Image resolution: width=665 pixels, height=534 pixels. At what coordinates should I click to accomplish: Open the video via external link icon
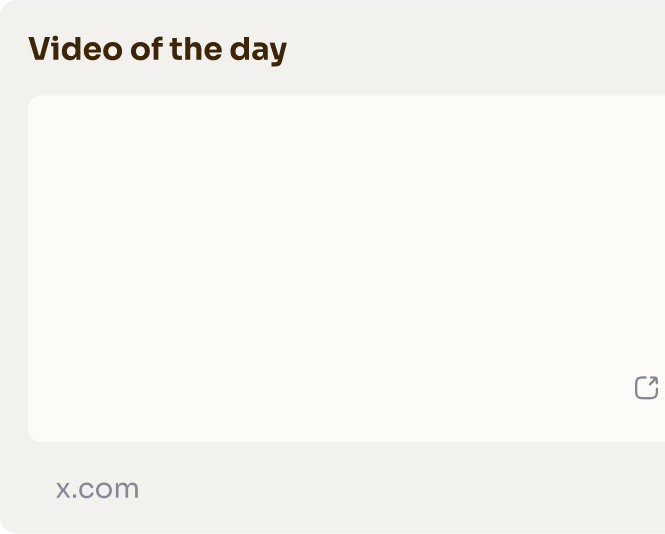(647, 387)
